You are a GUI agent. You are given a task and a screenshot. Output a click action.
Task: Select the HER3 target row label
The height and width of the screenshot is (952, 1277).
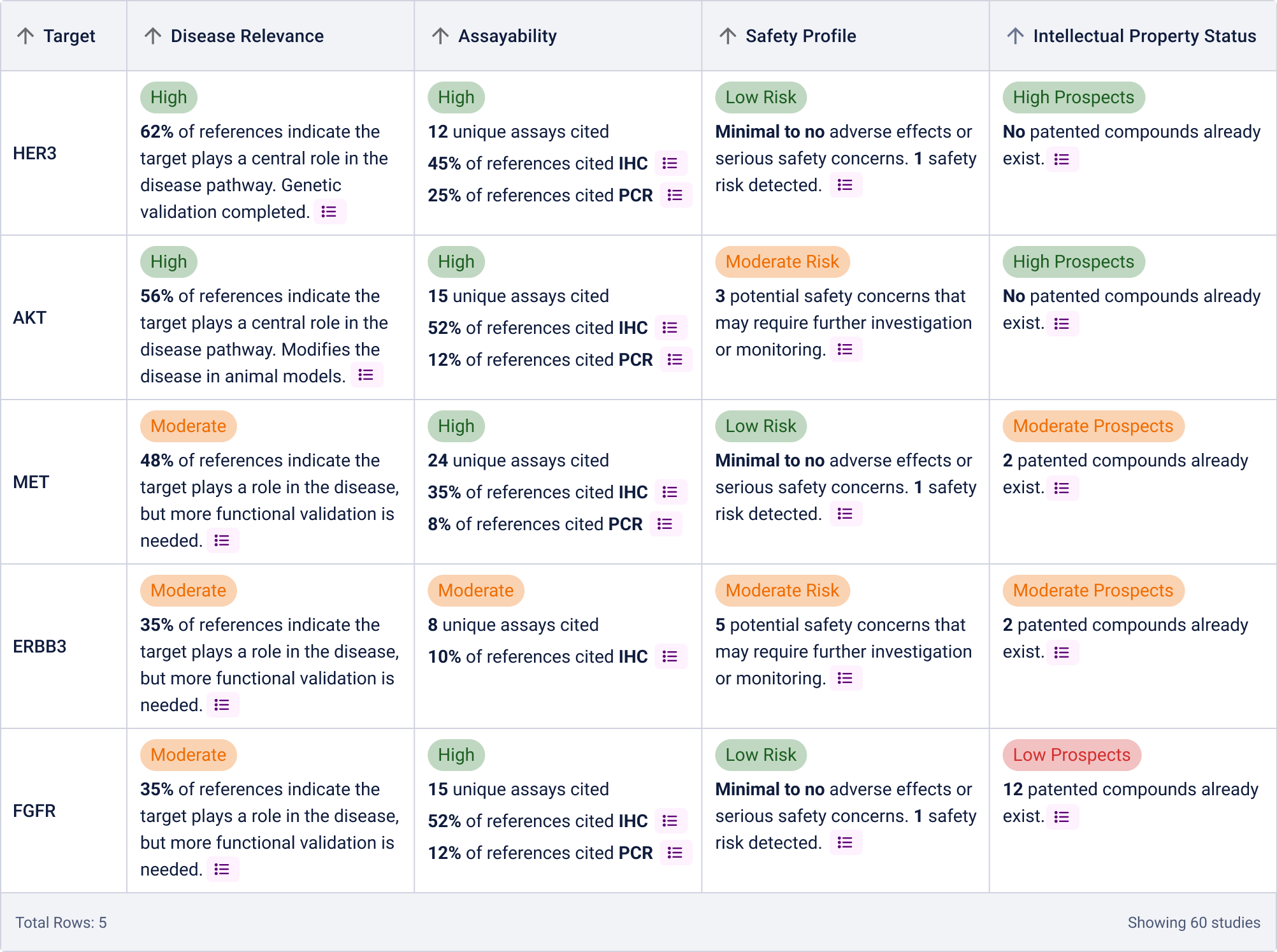35,153
